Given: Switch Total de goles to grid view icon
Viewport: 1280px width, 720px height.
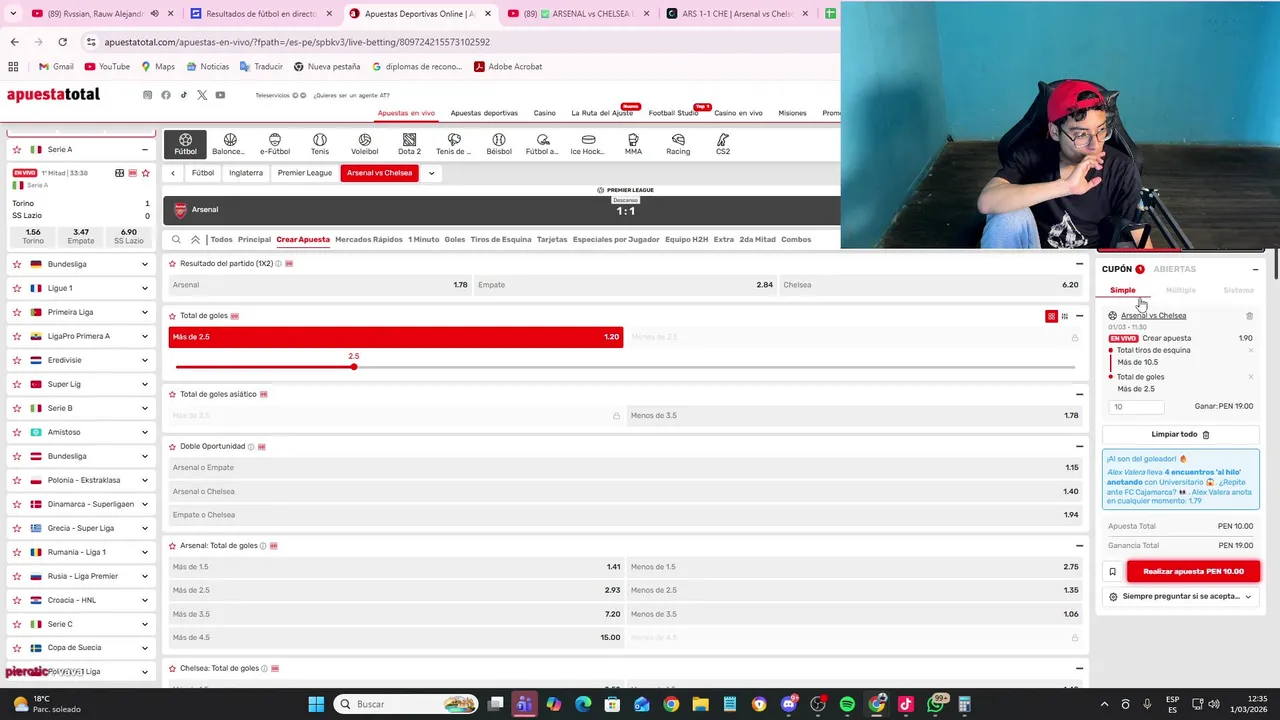Looking at the screenshot, I should click(x=1051, y=316).
